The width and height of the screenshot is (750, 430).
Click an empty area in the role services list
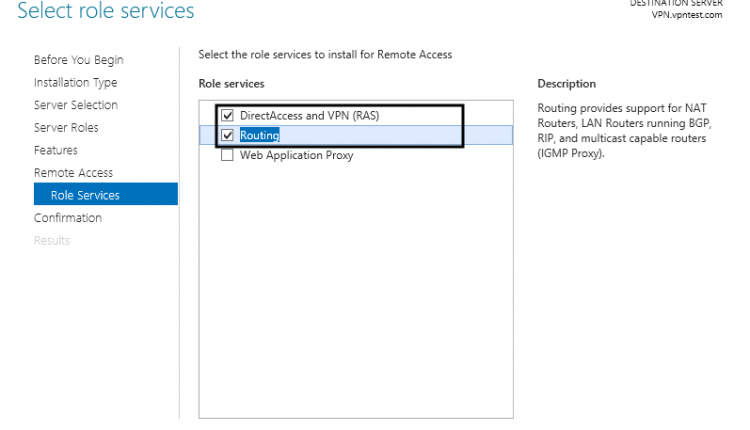pyautogui.click(x=355, y=300)
